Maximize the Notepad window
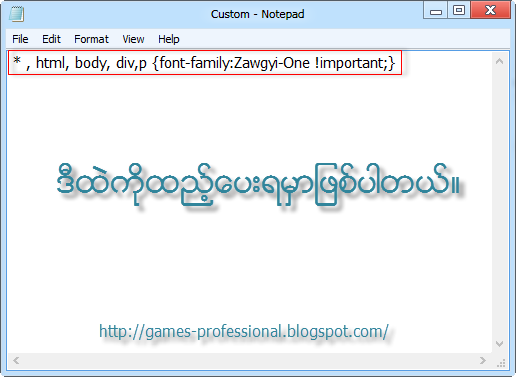 tap(459, 10)
